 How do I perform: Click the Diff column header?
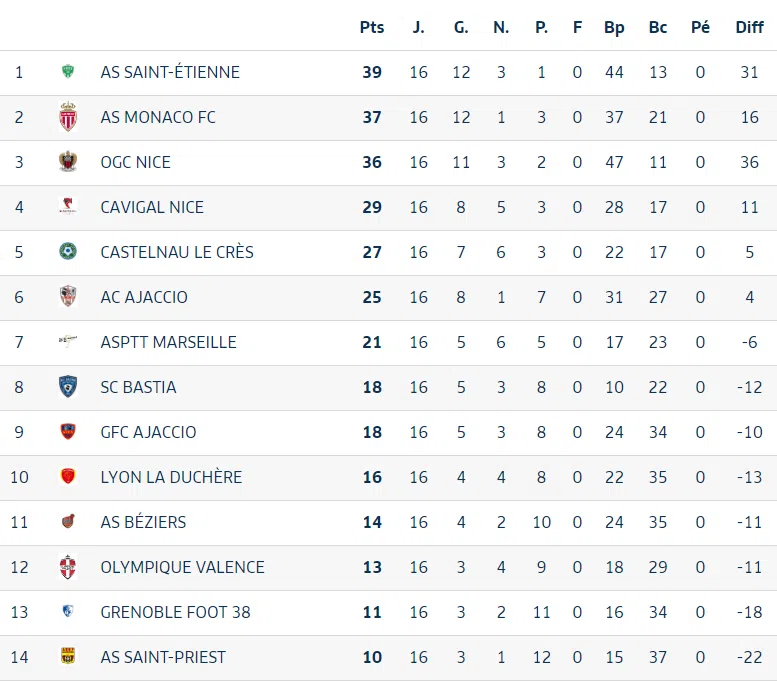click(x=749, y=28)
